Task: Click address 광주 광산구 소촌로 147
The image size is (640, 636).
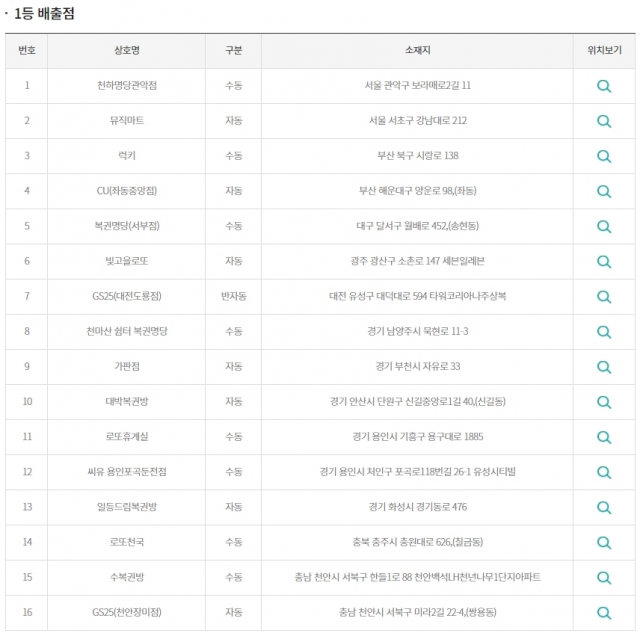Action: coord(395,261)
